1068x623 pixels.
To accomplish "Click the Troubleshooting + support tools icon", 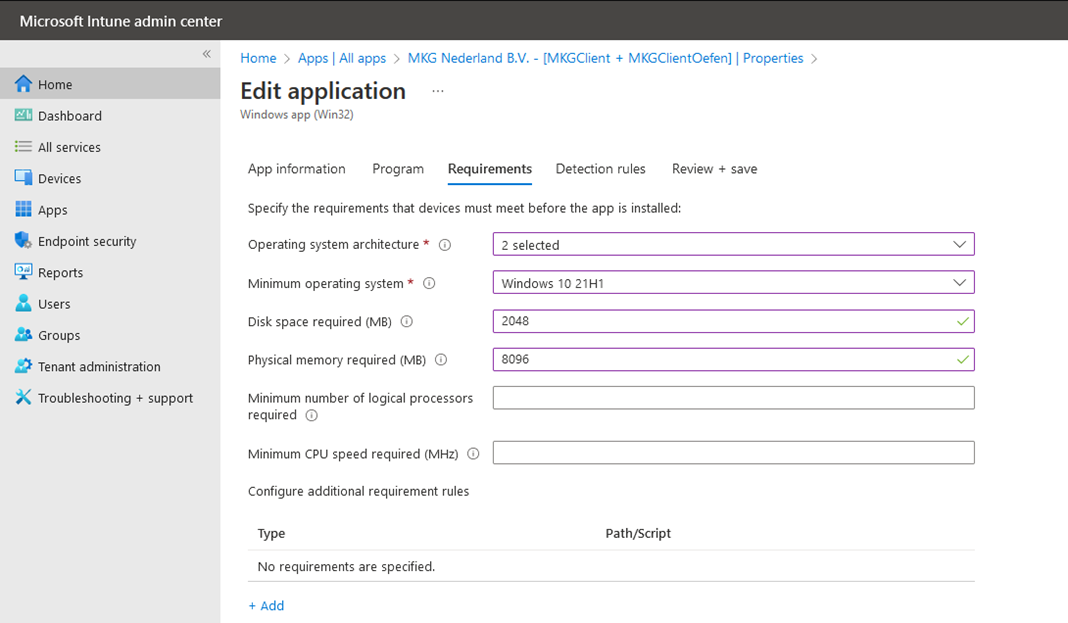I will pos(23,397).
